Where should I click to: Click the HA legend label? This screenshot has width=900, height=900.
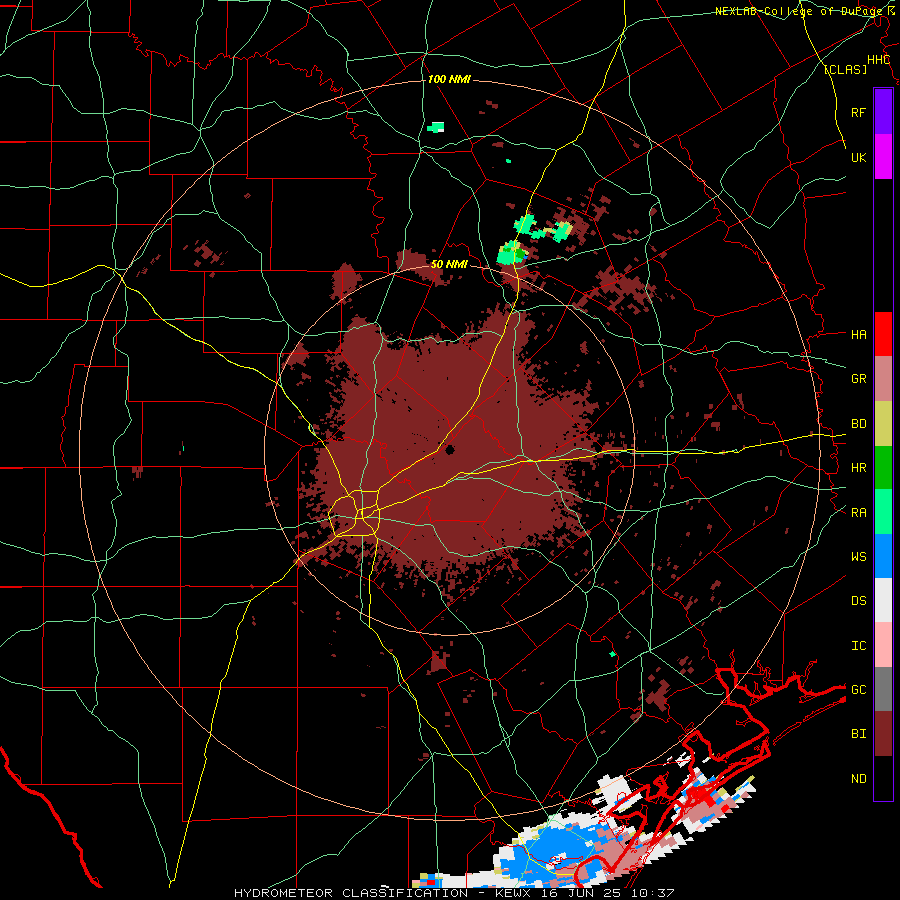coord(858,334)
